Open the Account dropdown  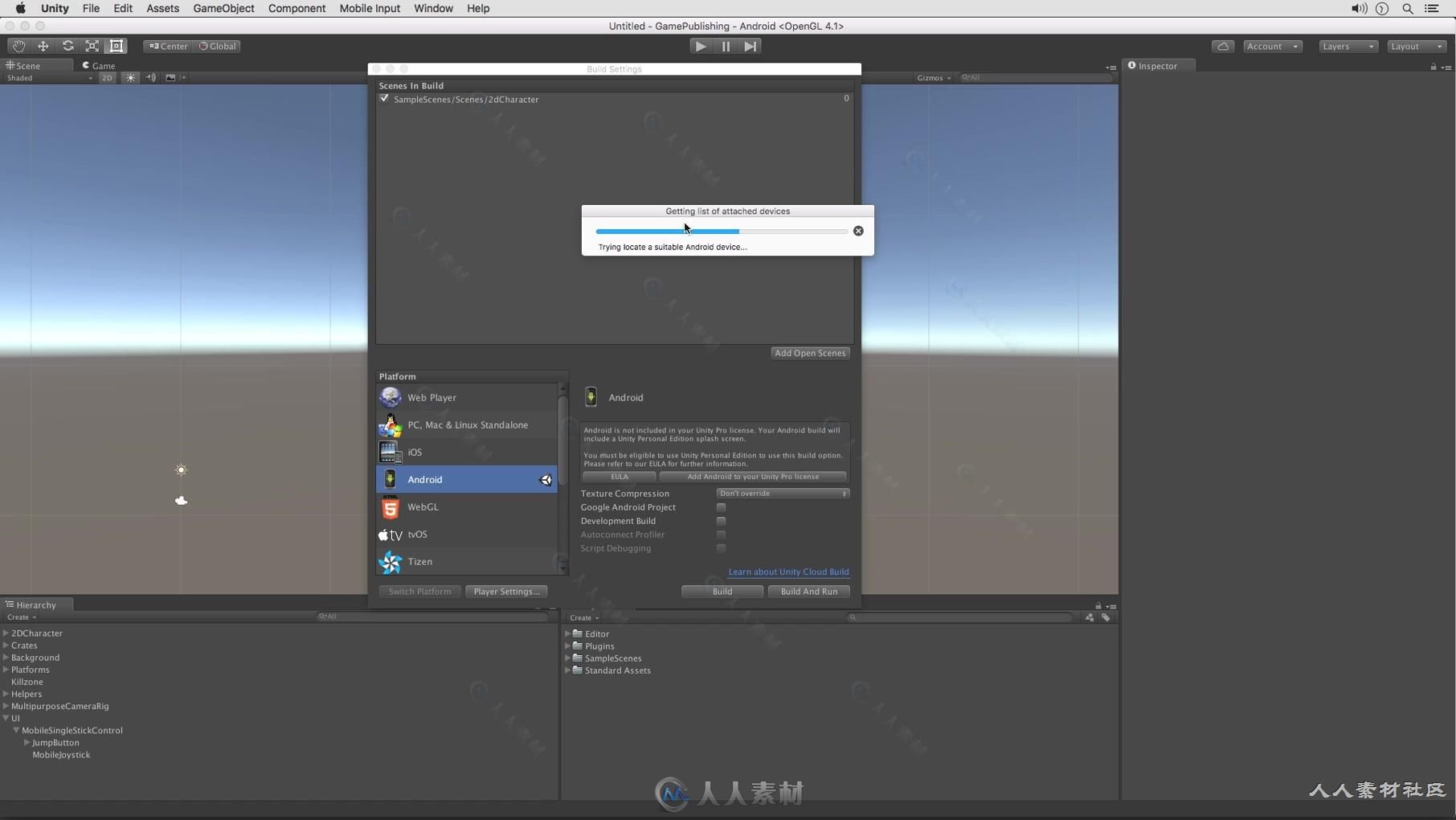[1272, 46]
